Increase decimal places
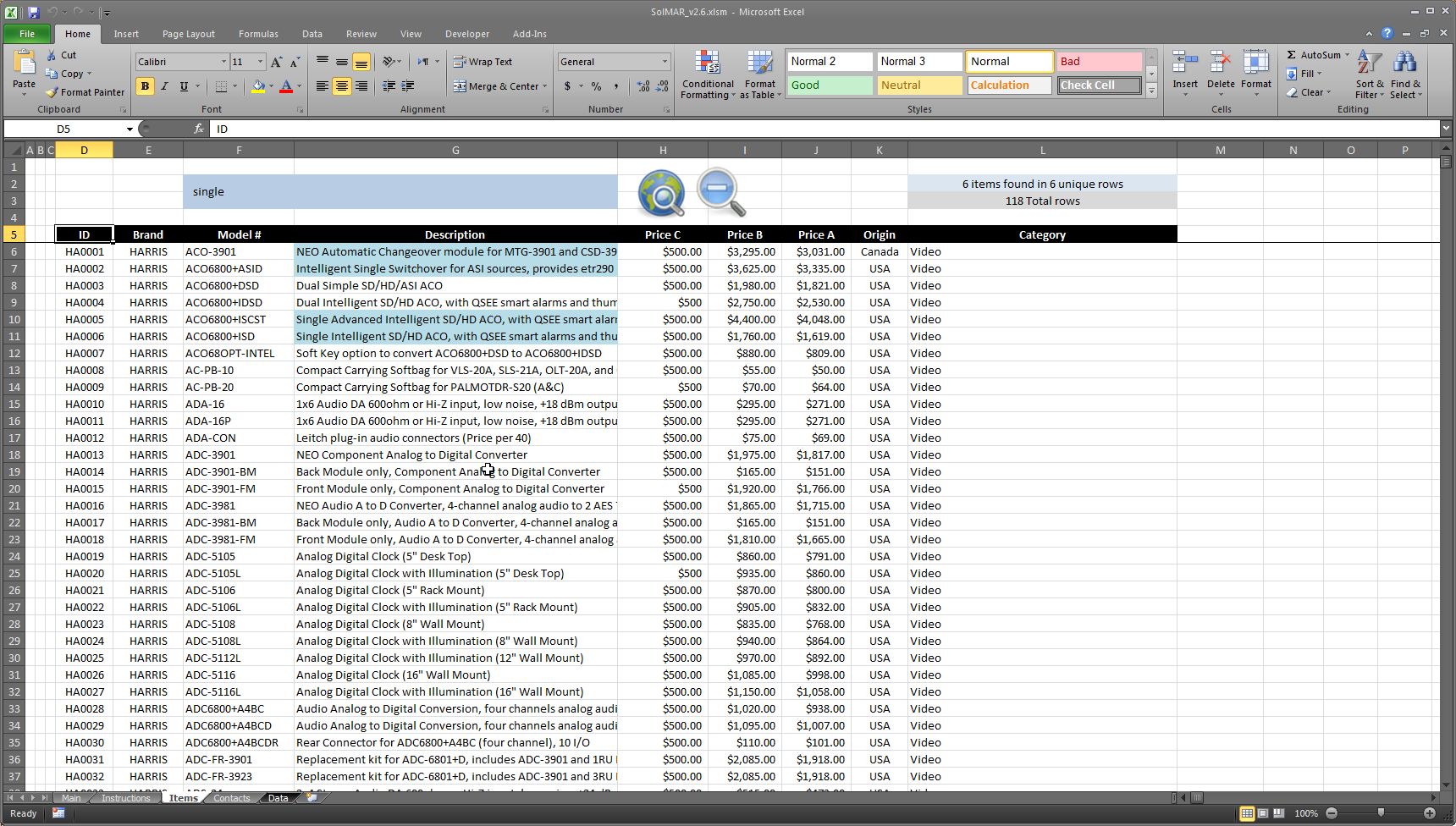This screenshot has width=1456, height=826. tap(643, 86)
